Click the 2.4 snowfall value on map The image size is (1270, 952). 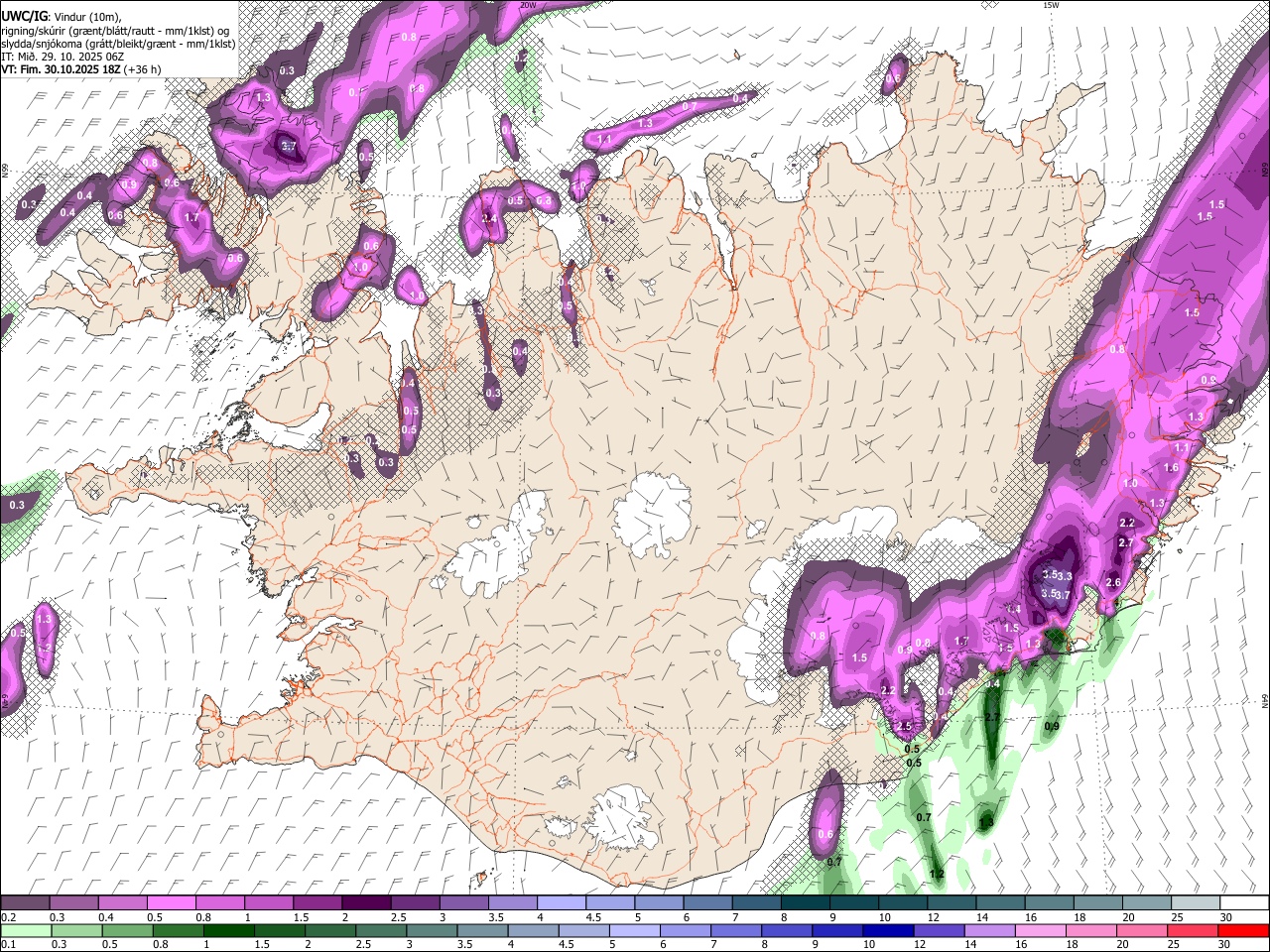(x=488, y=218)
